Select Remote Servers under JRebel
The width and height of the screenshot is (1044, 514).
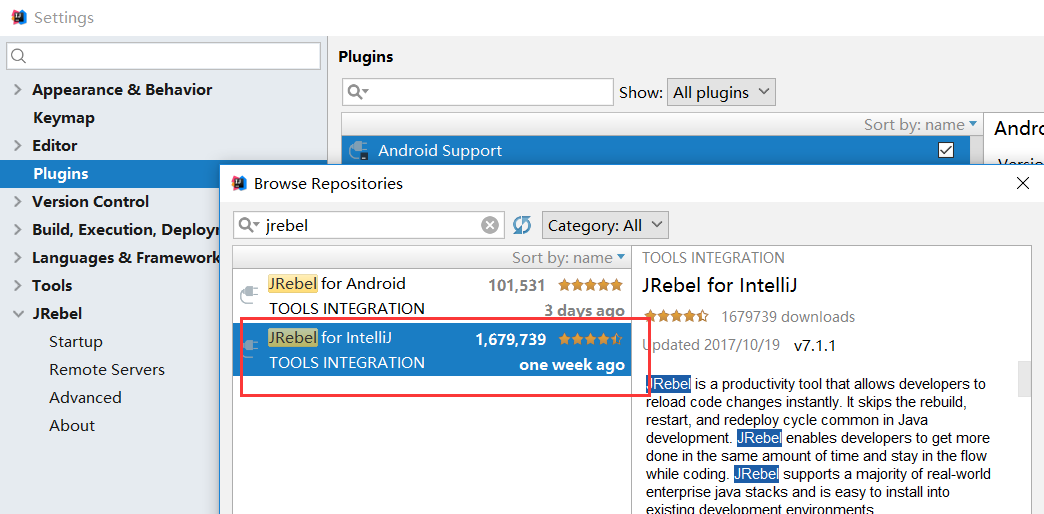[107, 370]
